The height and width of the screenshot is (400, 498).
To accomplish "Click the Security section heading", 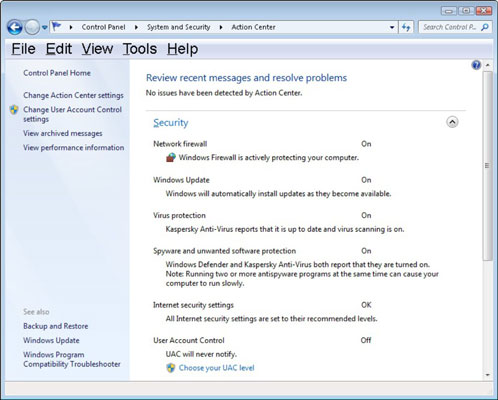I will pos(171,123).
